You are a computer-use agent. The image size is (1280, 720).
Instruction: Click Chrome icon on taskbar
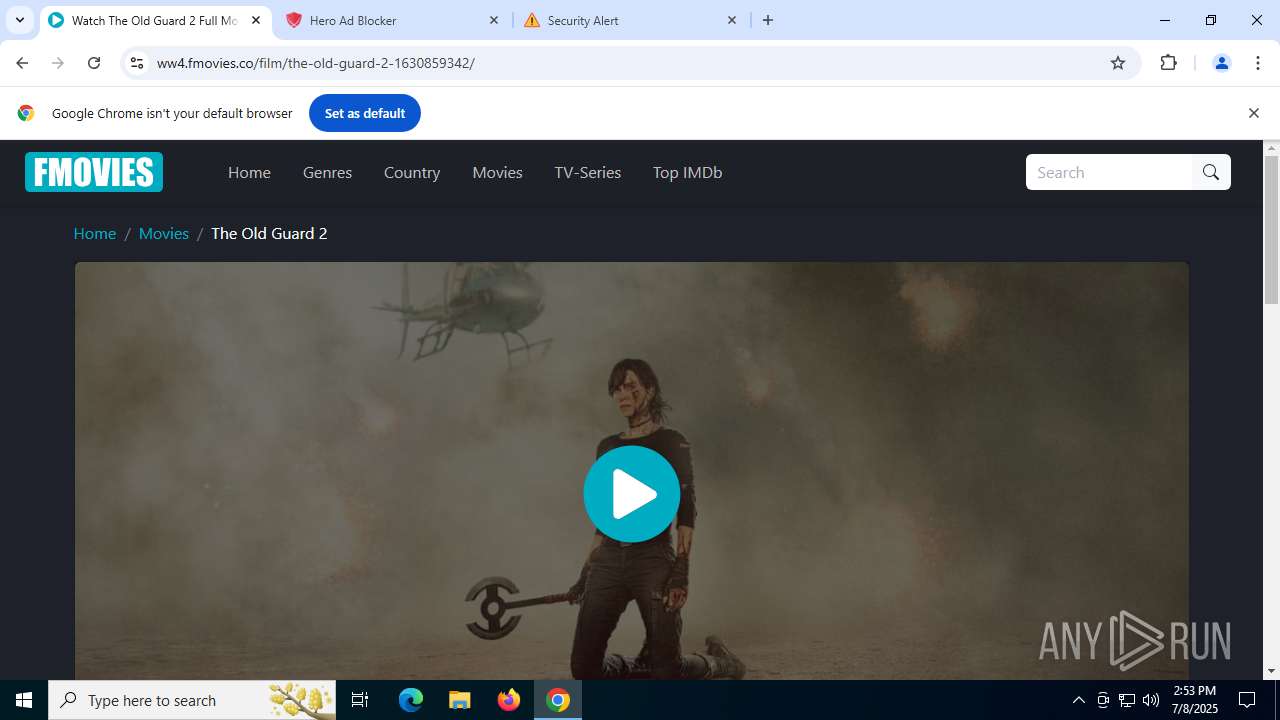558,700
